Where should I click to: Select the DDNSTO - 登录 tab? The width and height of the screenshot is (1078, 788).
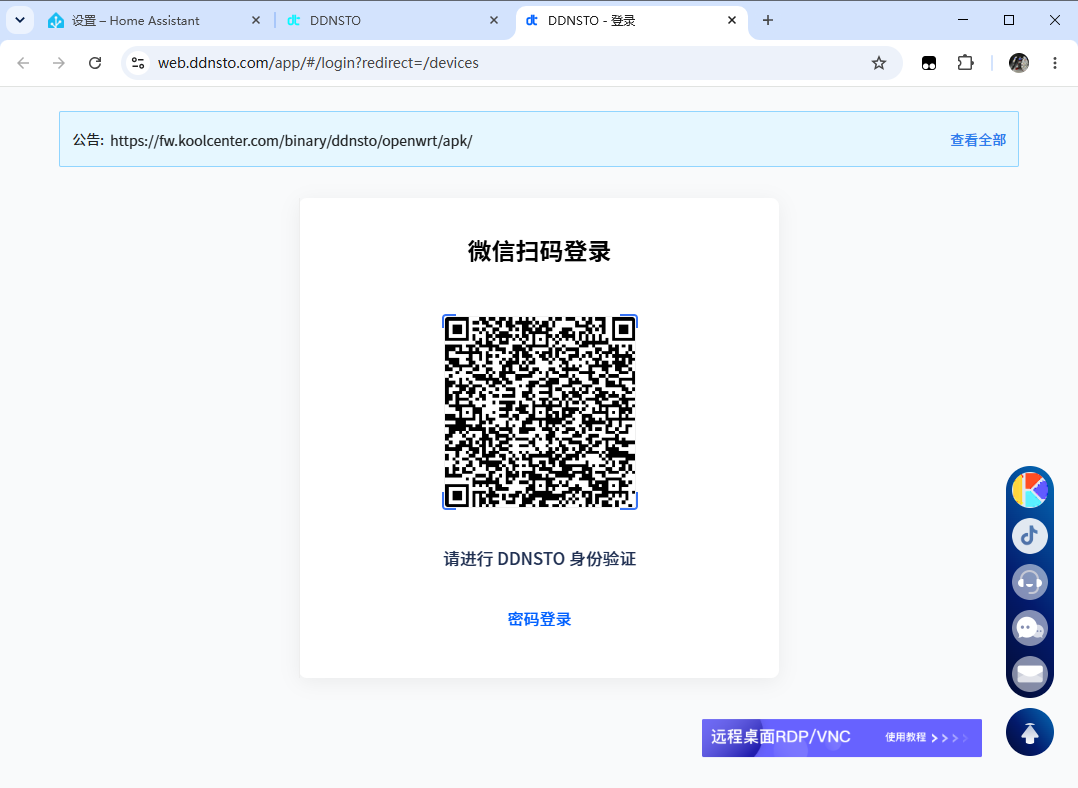[x=631, y=21]
